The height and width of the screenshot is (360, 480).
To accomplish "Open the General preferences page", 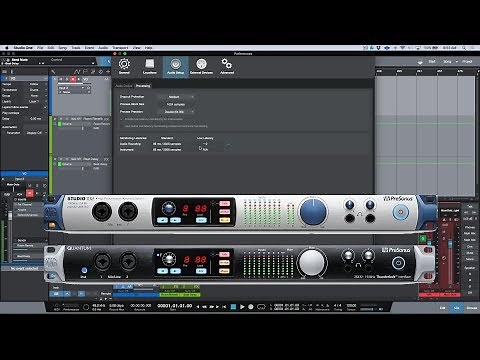I will (124, 67).
